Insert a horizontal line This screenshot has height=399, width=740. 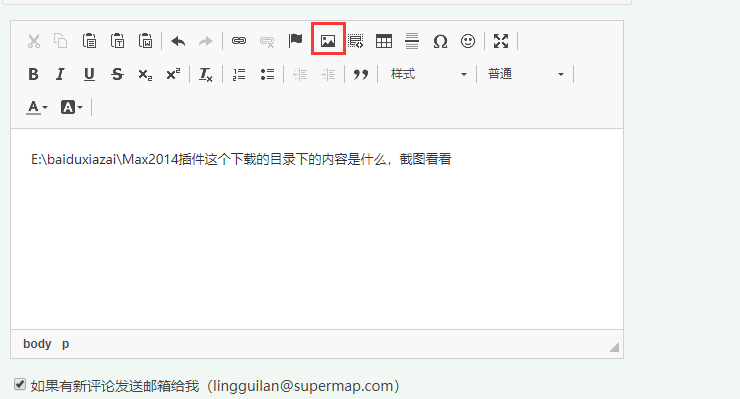(412, 41)
